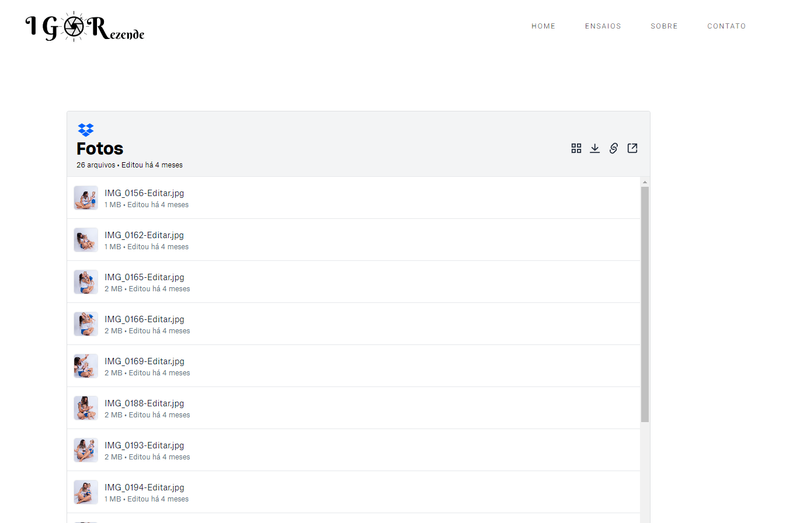Select file IMG_0188-Editar.jpg
Screen dimensions: 800x523
(144, 403)
